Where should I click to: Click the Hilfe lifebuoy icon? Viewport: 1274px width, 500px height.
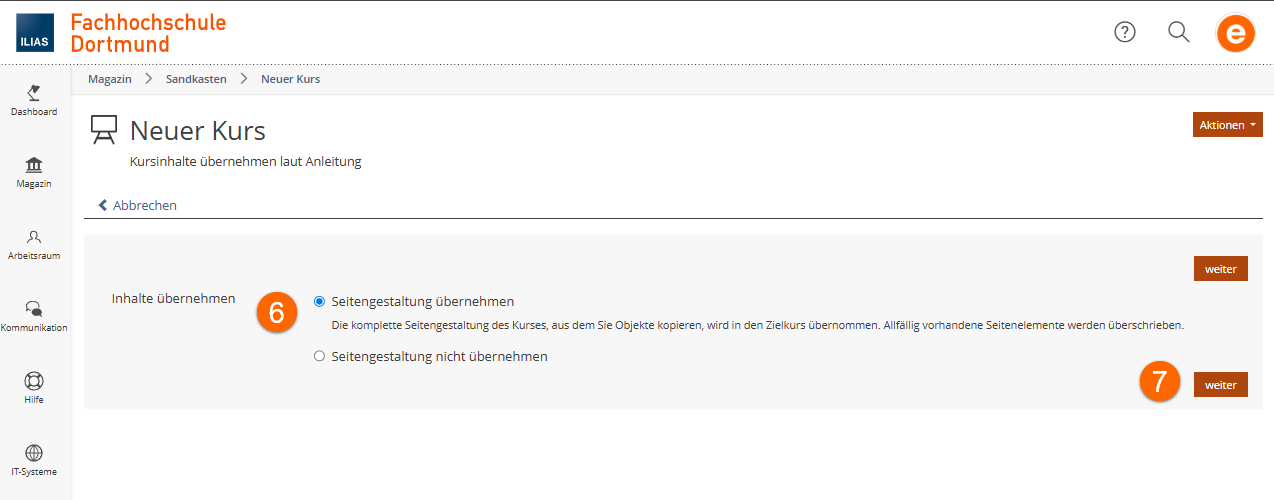click(34, 381)
